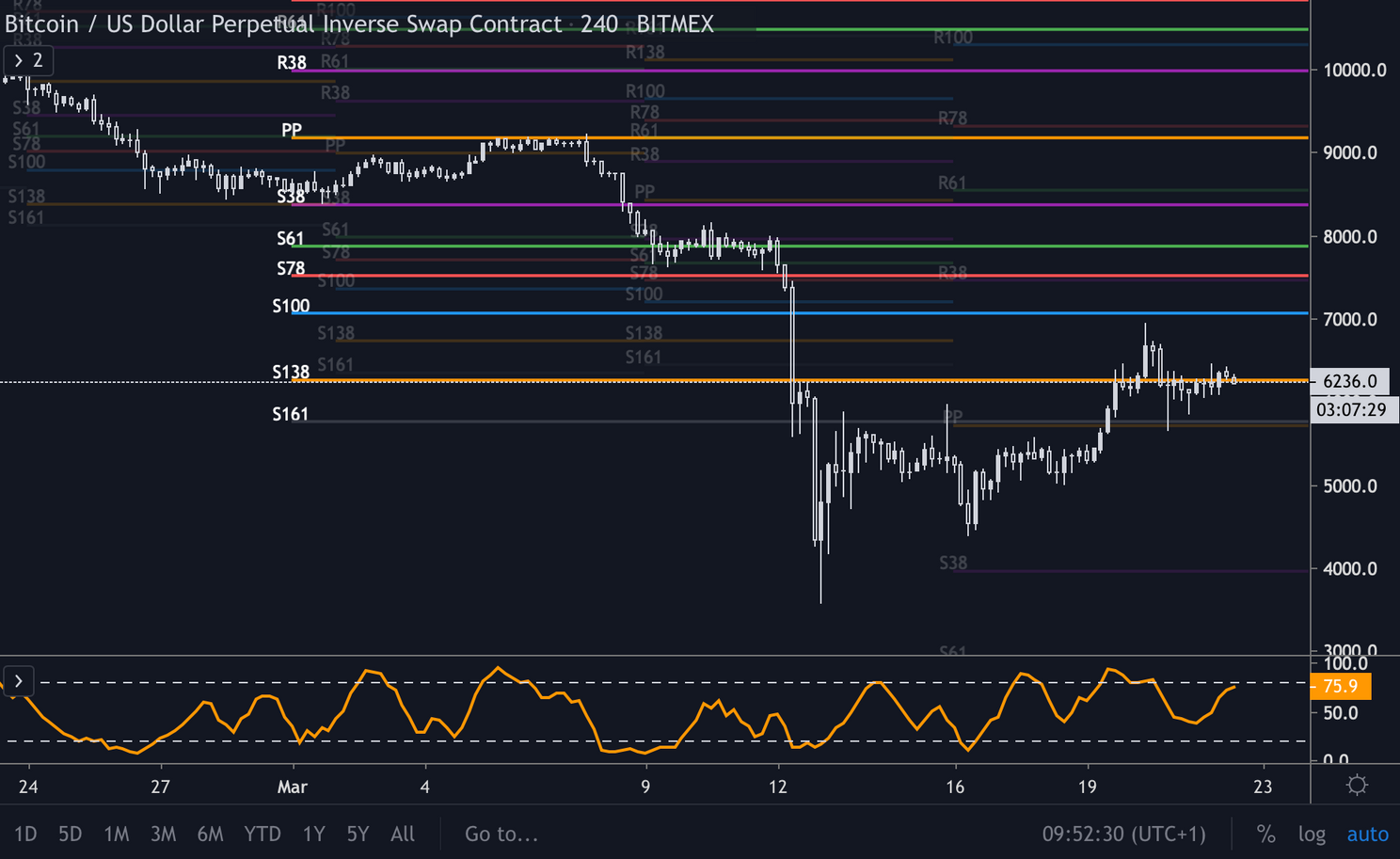Click the PP pivot level label
This screenshot has height=859, width=1400.
(292, 130)
